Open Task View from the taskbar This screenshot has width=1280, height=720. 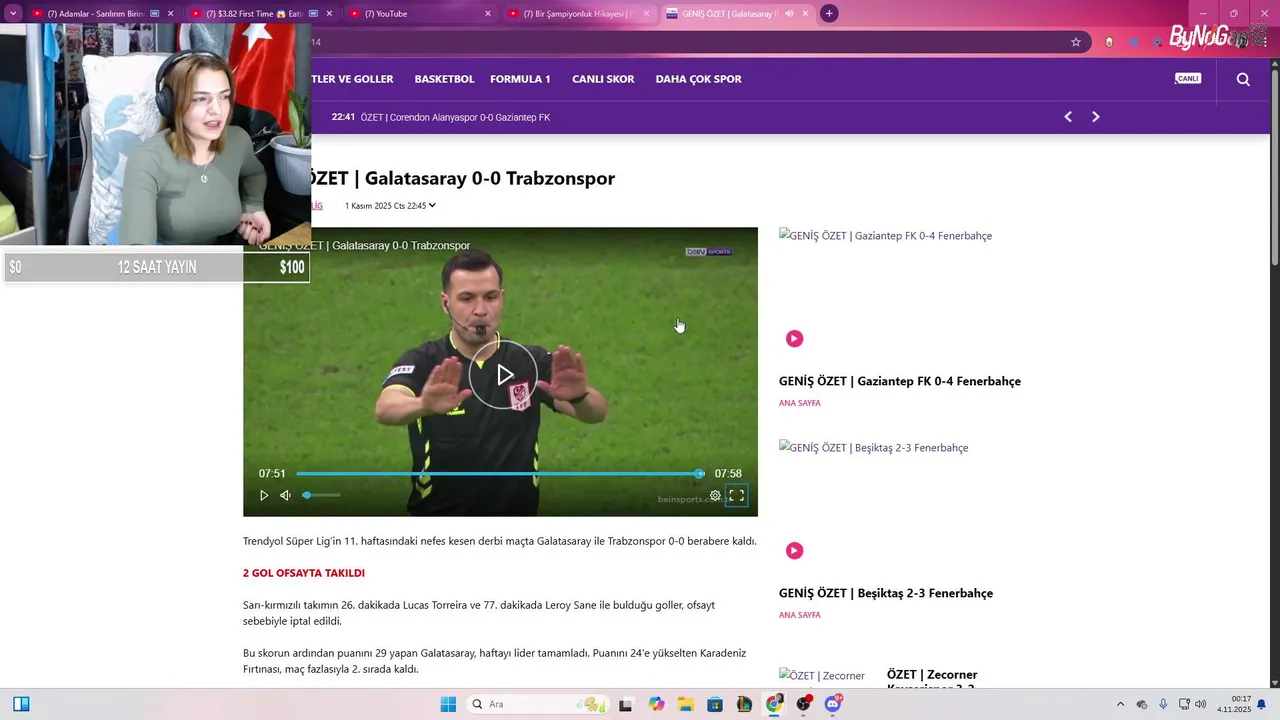pyautogui.click(x=626, y=704)
